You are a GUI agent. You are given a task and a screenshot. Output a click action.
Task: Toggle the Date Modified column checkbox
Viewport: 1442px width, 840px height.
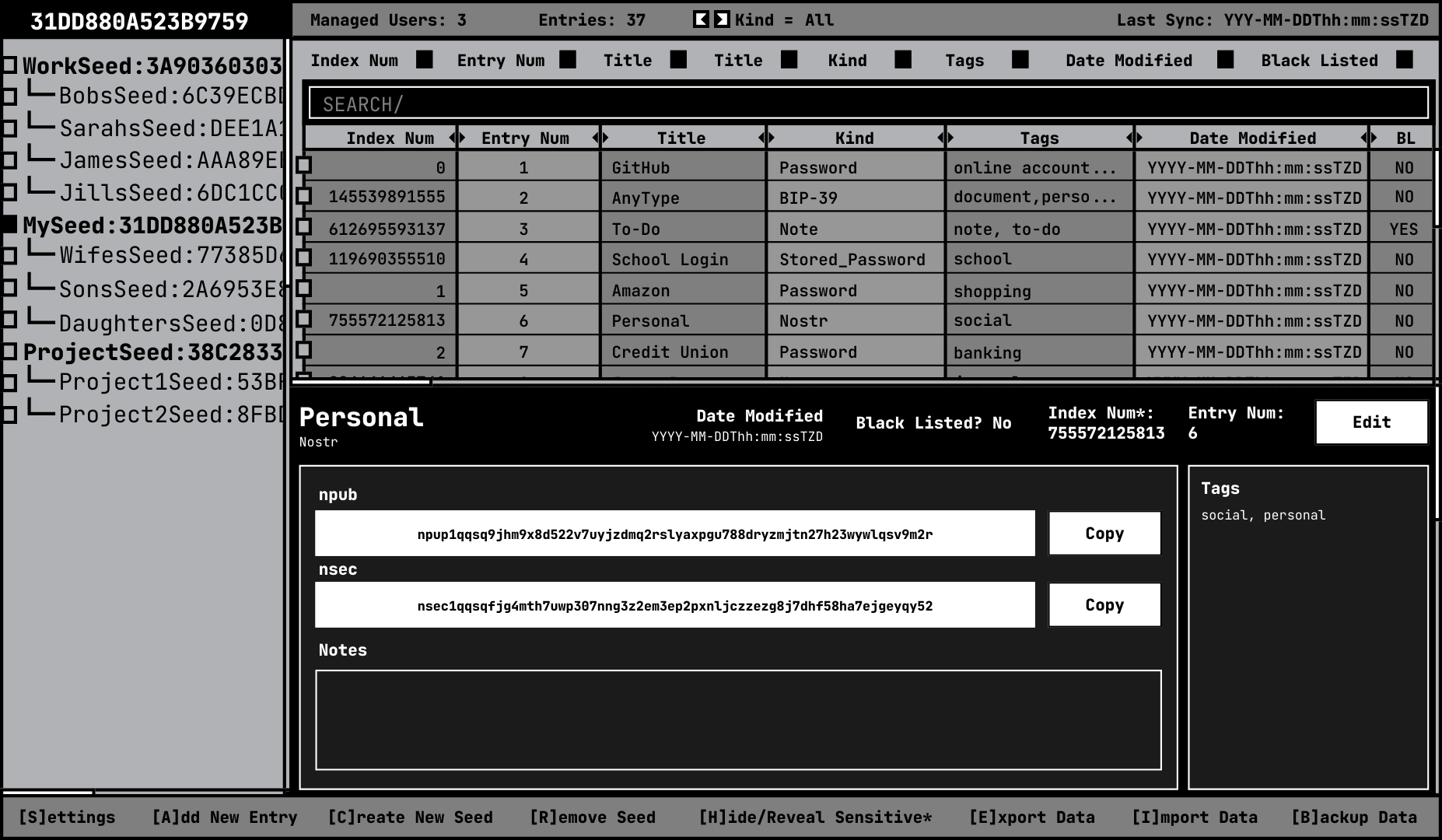tap(1225, 60)
